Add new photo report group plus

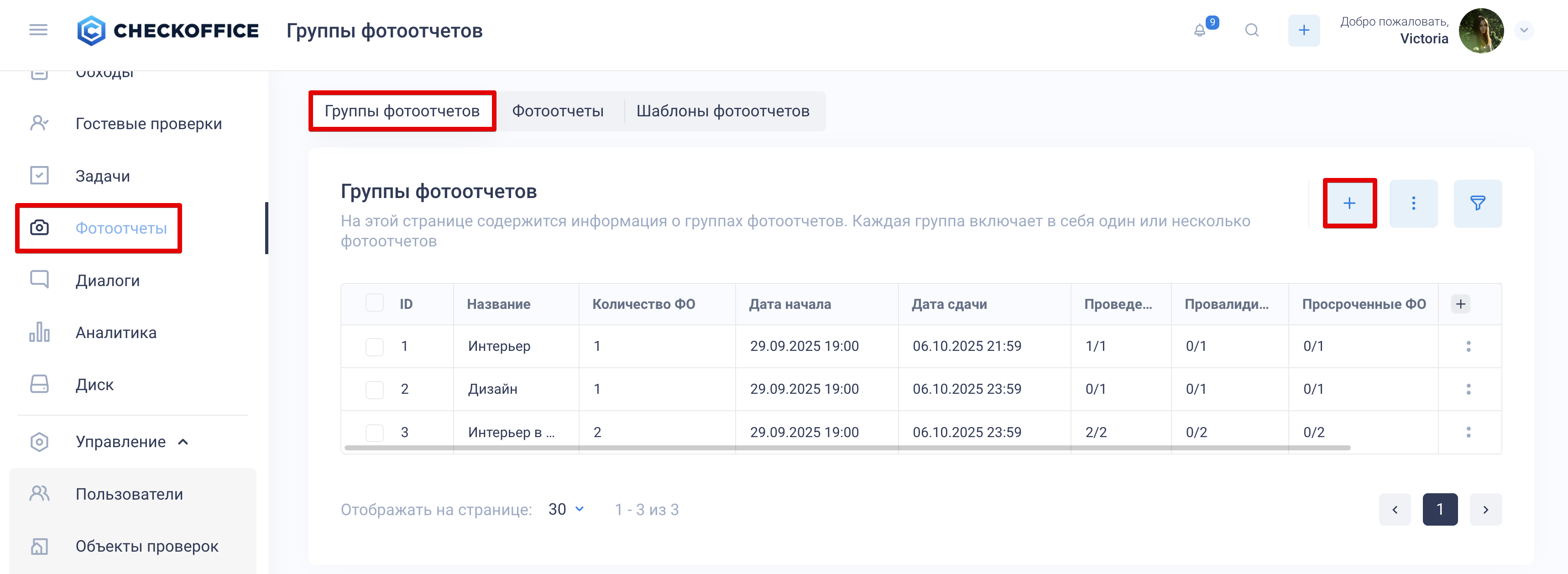pos(1349,204)
